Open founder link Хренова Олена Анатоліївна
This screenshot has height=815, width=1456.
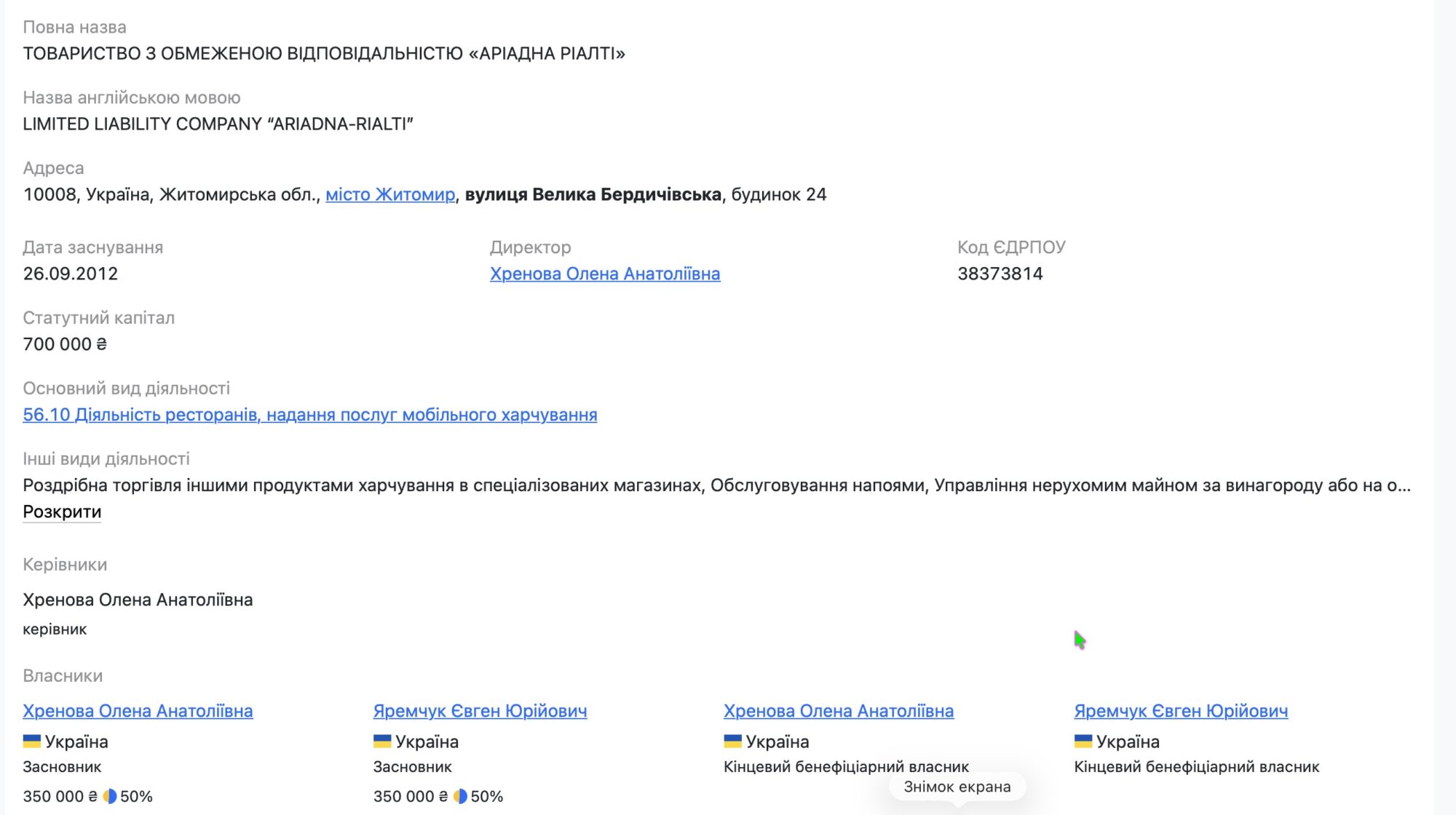(138, 711)
